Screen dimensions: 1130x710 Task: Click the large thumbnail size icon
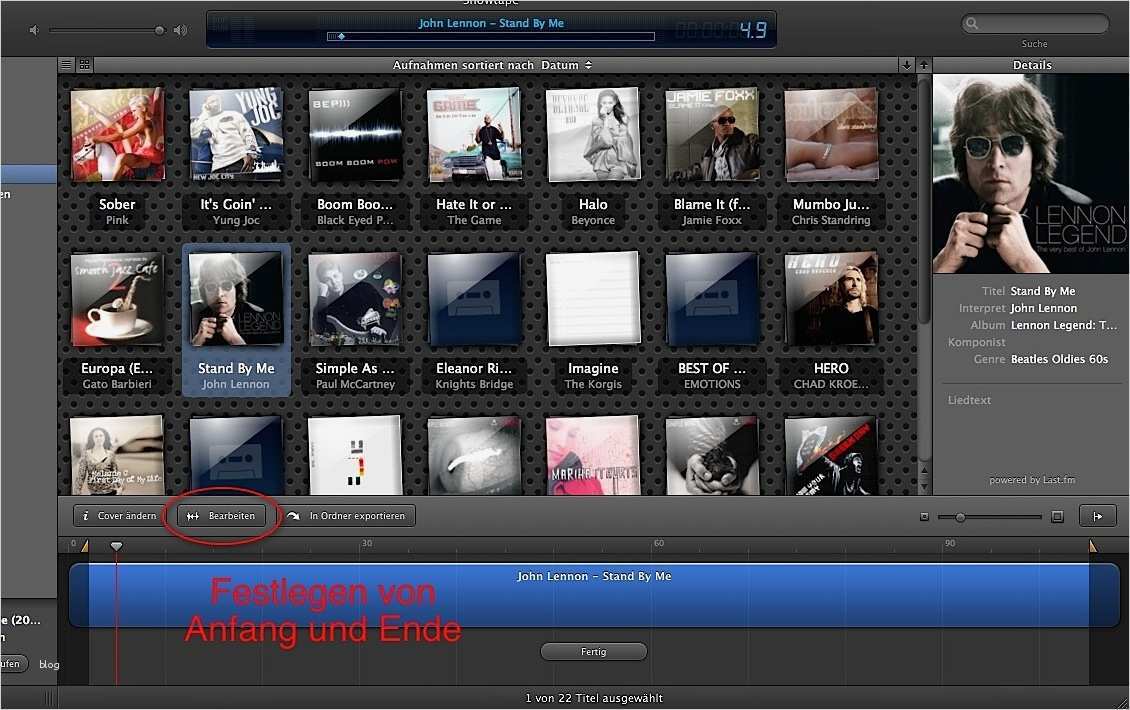[x=1057, y=517]
